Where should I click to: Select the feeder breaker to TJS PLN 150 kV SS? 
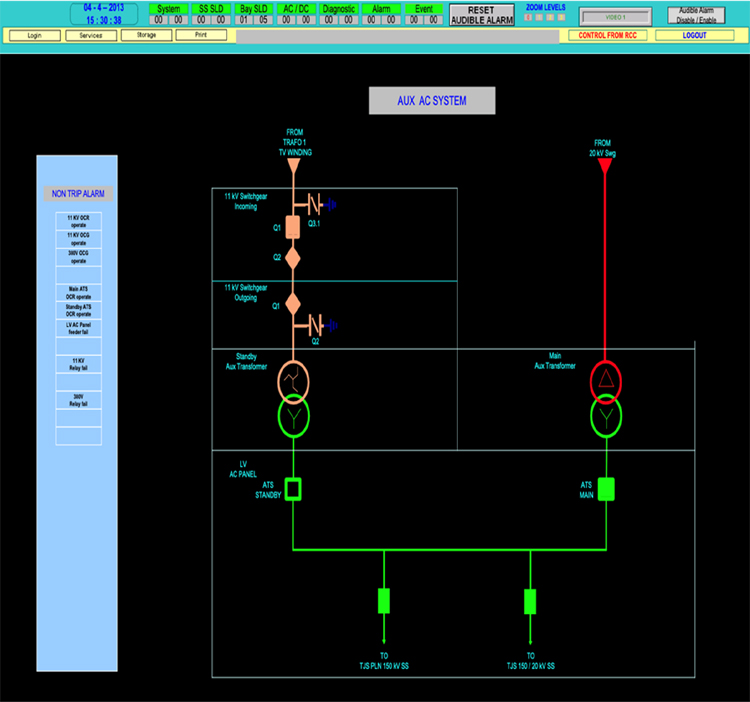(x=383, y=601)
